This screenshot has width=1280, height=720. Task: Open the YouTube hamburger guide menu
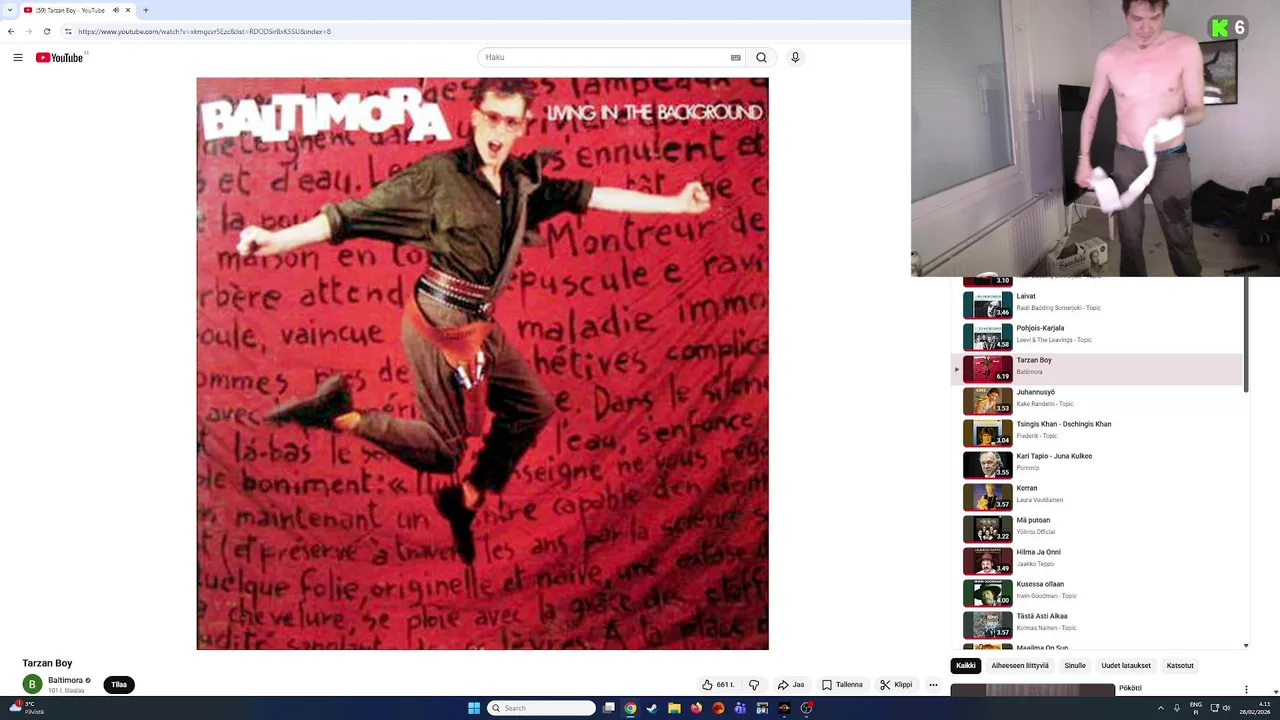(18, 57)
